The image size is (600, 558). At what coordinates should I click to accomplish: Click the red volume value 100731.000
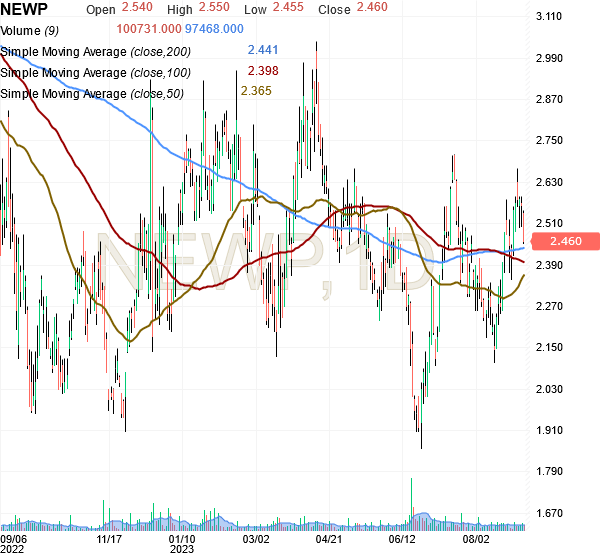point(149,29)
